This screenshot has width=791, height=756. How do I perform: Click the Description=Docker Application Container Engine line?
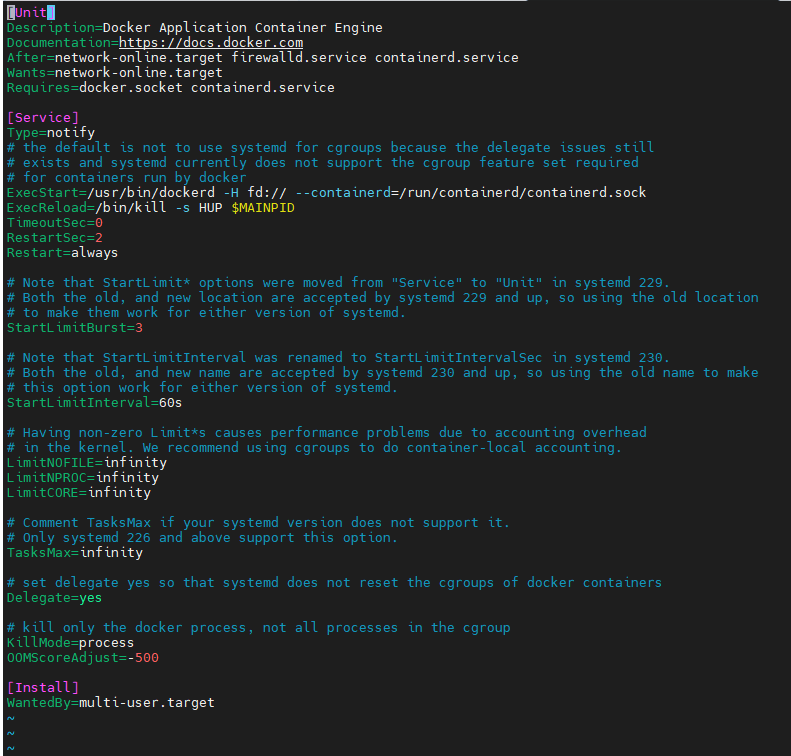click(195, 28)
